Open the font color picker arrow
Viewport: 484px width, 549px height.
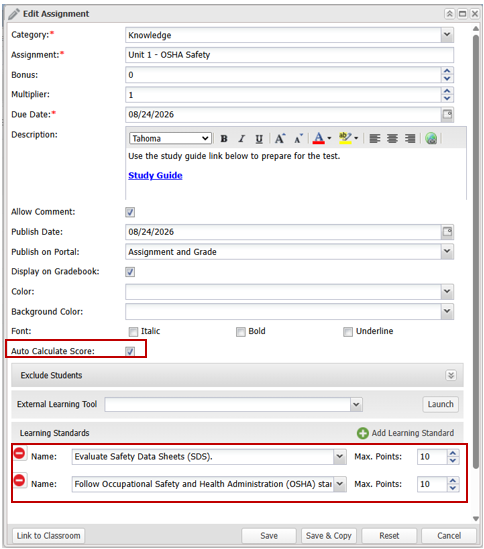pyautogui.click(x=329, y=139)
